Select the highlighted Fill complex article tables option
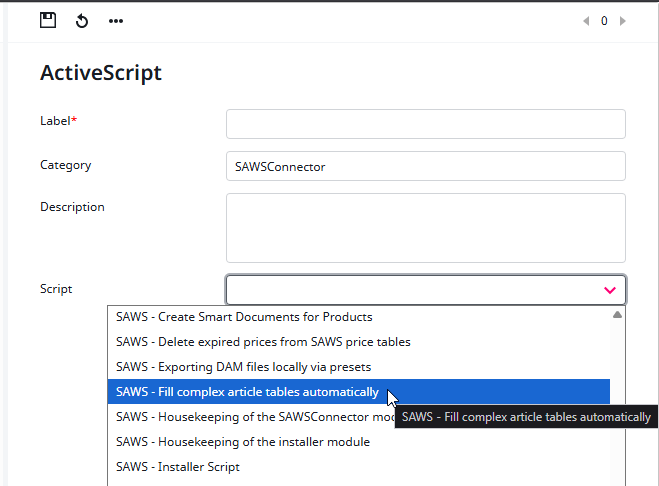This screenshot has width=659, height=486. 247,392
